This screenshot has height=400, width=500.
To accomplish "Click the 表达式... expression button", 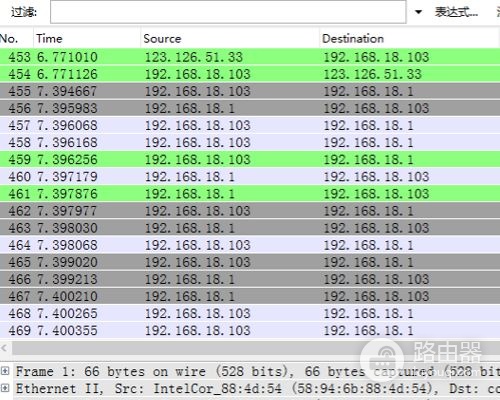I will (456, 12).
